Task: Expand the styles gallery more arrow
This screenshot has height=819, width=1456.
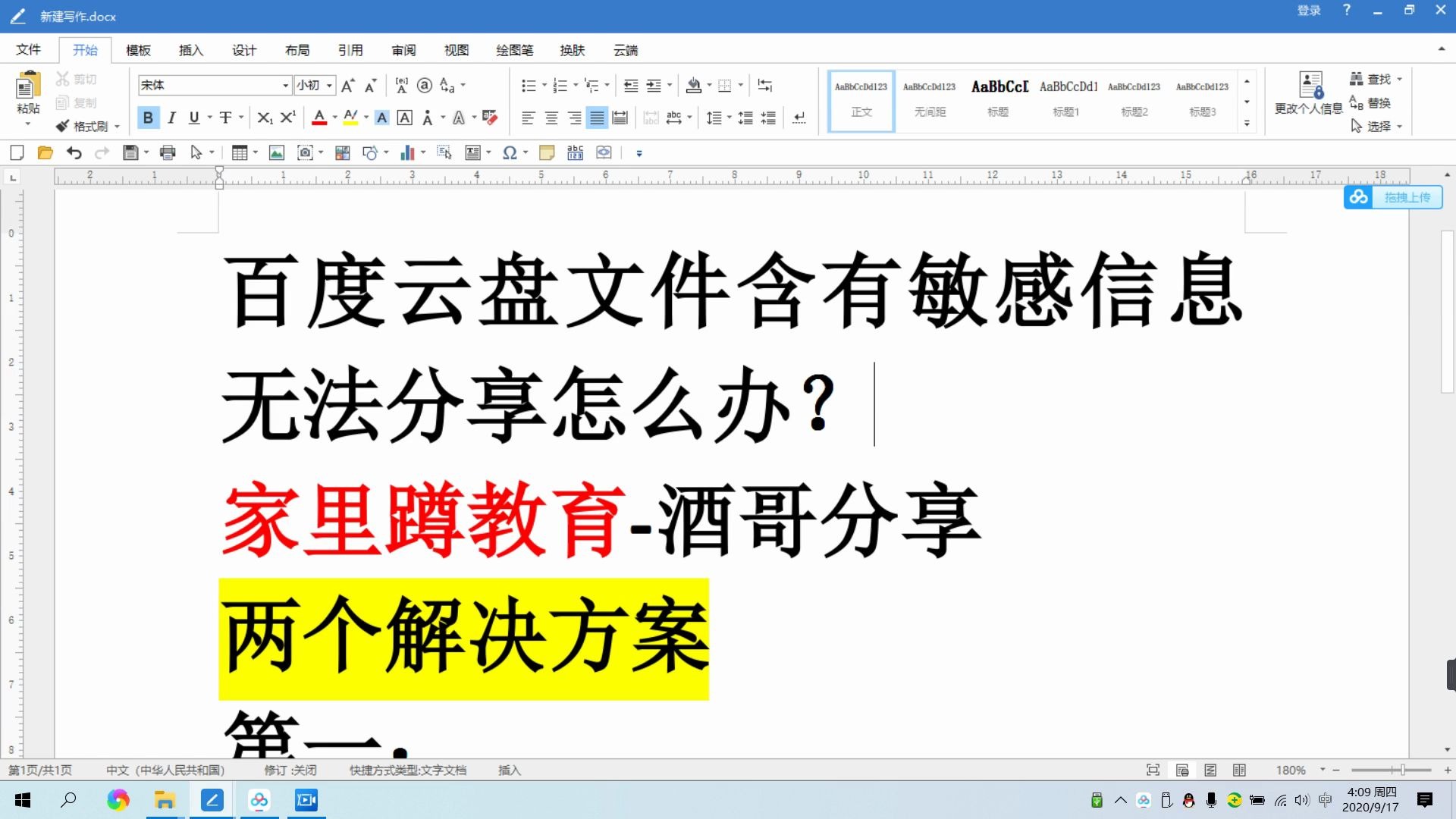Action: pos(1247,124)
